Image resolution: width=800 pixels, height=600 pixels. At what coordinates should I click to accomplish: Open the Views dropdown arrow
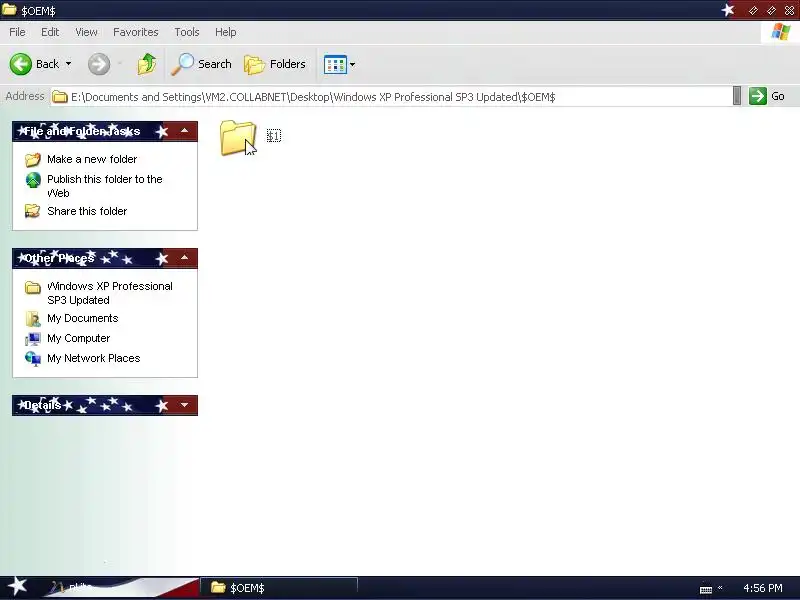tap(352, 65)
